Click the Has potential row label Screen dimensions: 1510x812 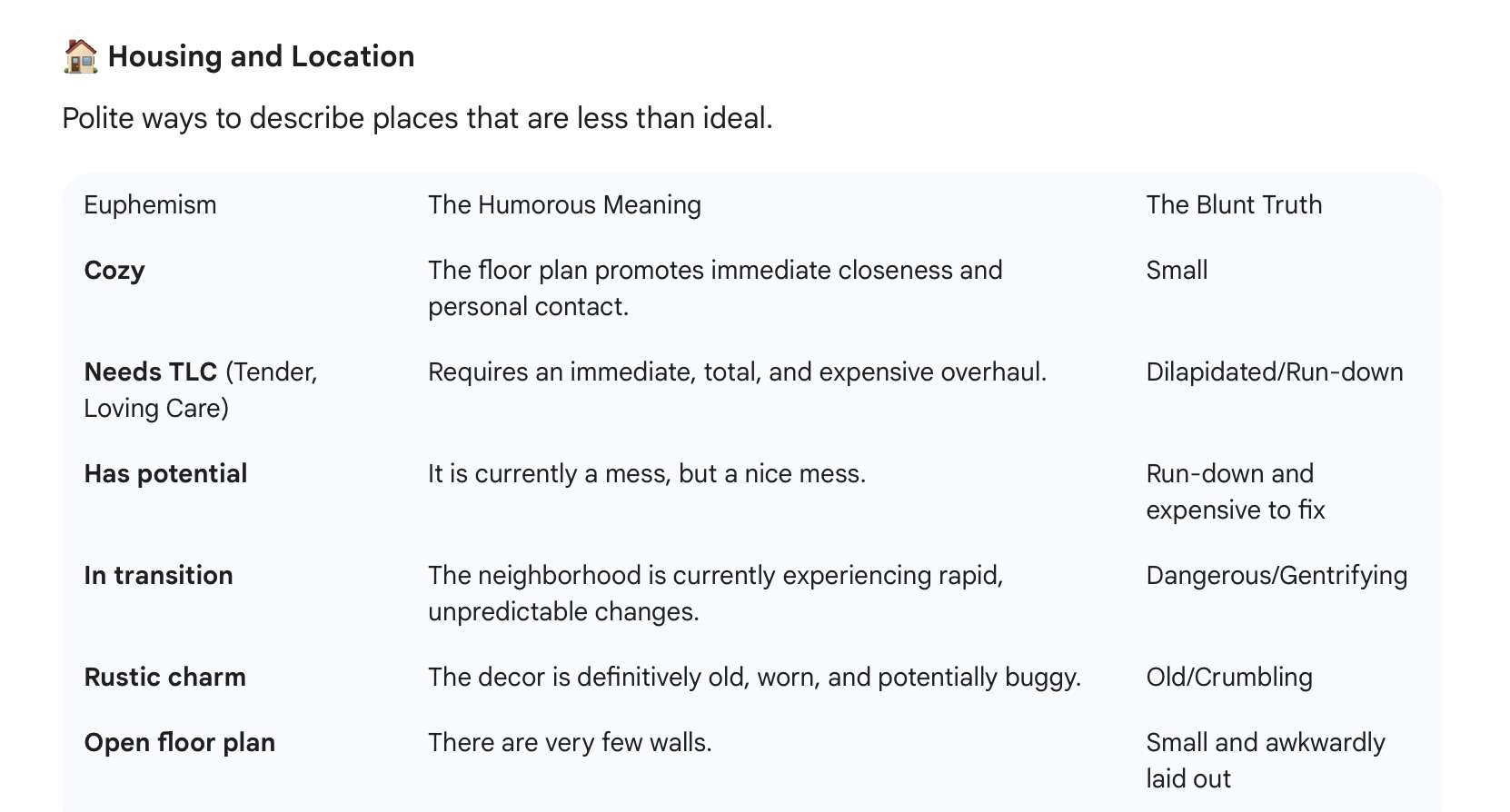[x=165, y=474]
